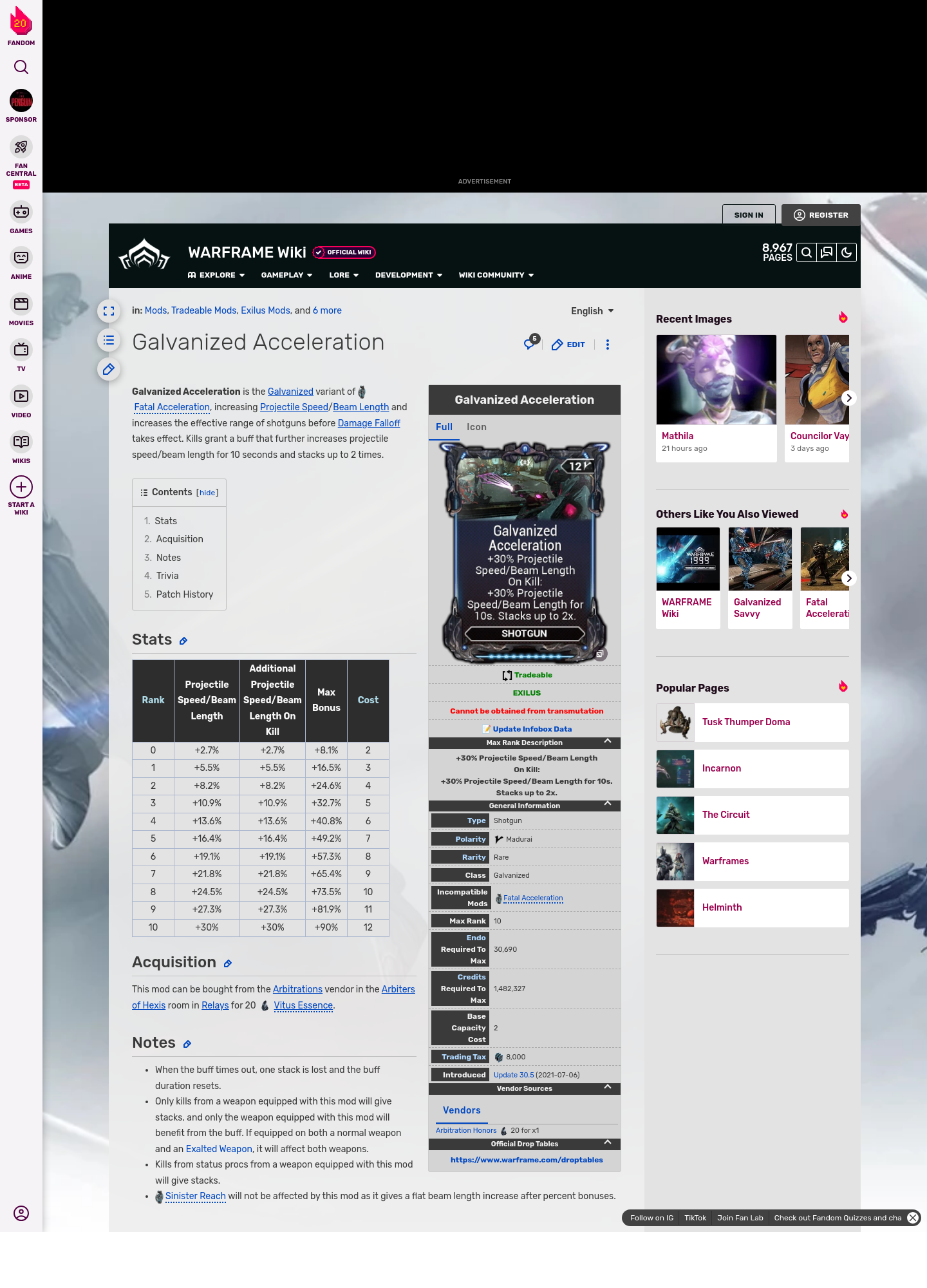Jump to Patch History in contents
The height and width of the screenshot is (1288, 927).
185,594
